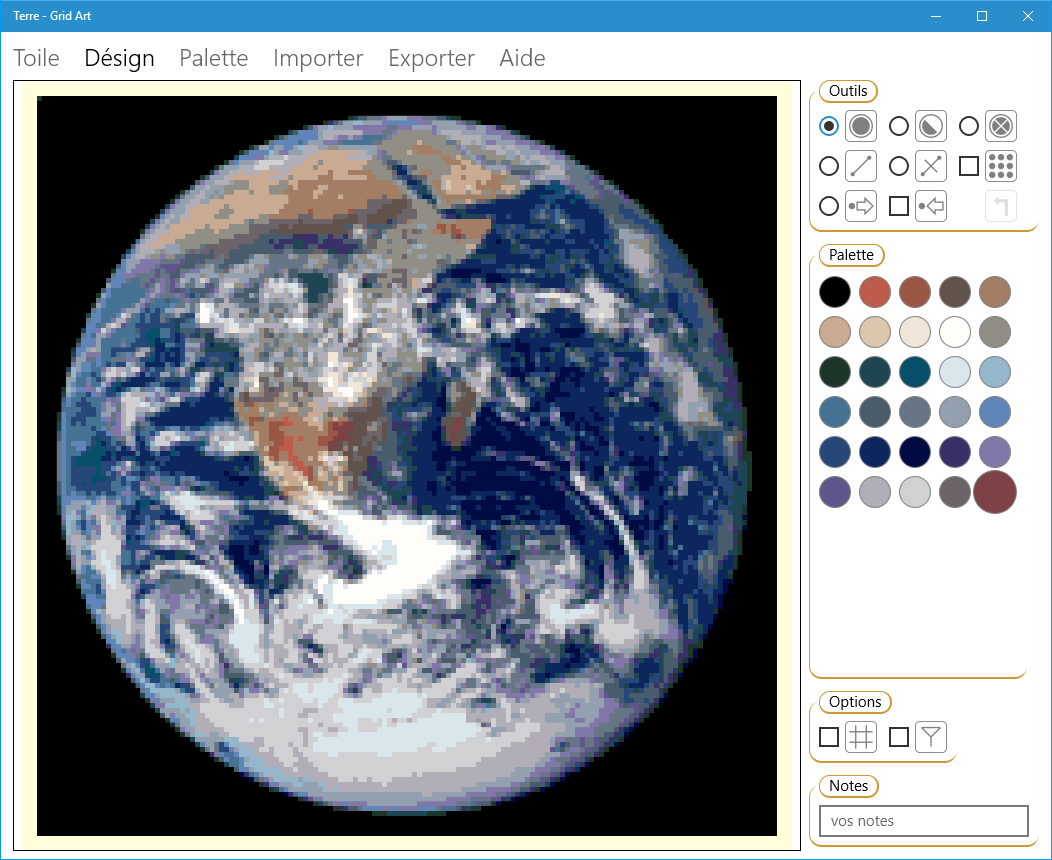
Task: Enable the filter checkbox in Options
Action: click(x=899, y=737)
